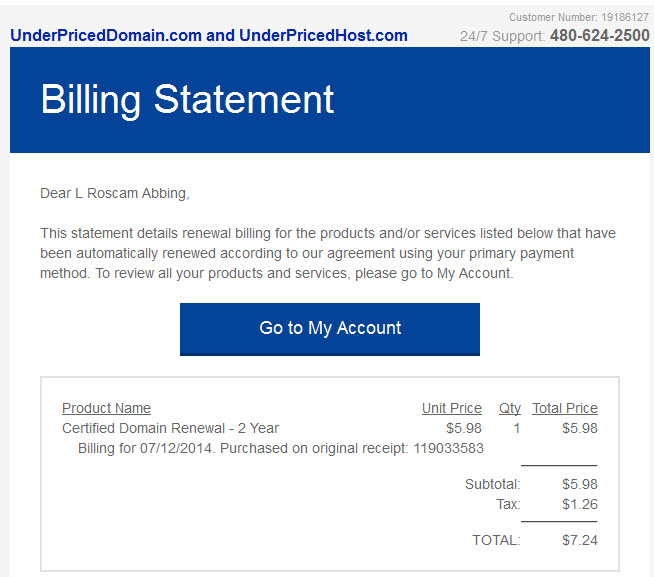Click the 24/7 Support label

coord(503,36)
